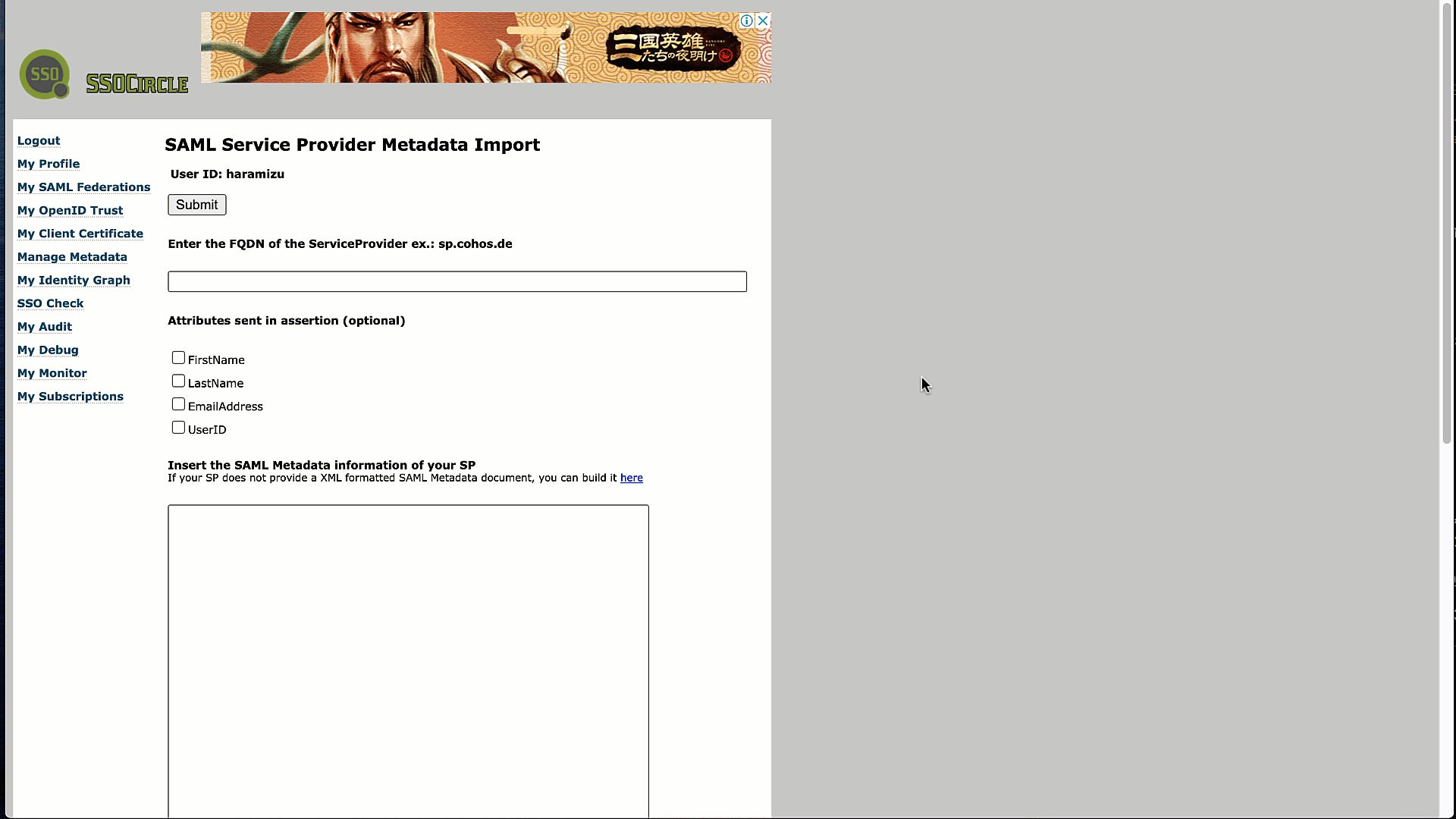Select My Client Certificate menu item
This screenshot has height=819, width=1456.
(80, 233)
